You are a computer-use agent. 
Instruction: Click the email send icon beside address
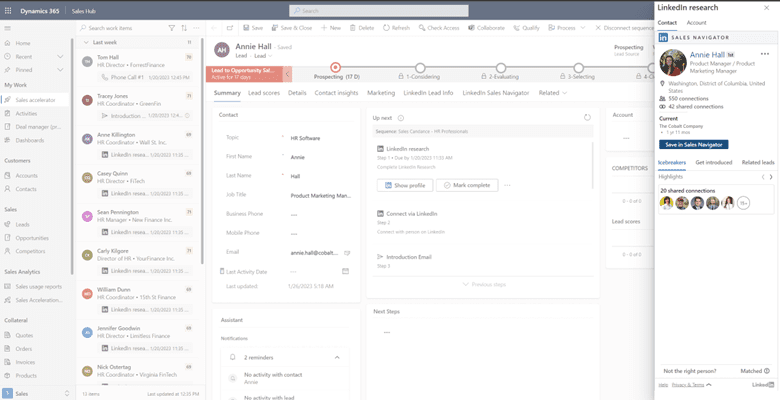(347, 253)
